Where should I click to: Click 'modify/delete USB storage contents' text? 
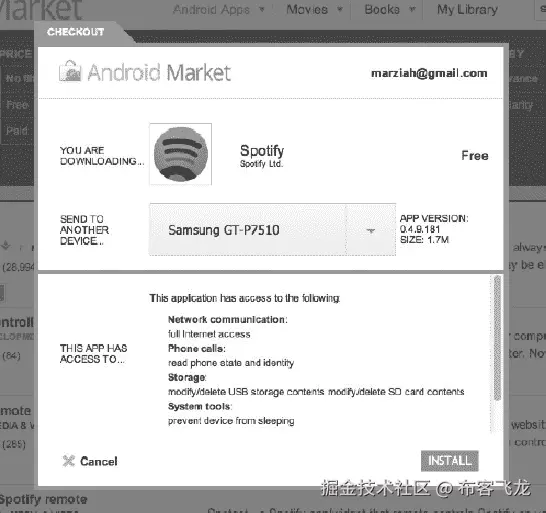[x=246, y=392]
